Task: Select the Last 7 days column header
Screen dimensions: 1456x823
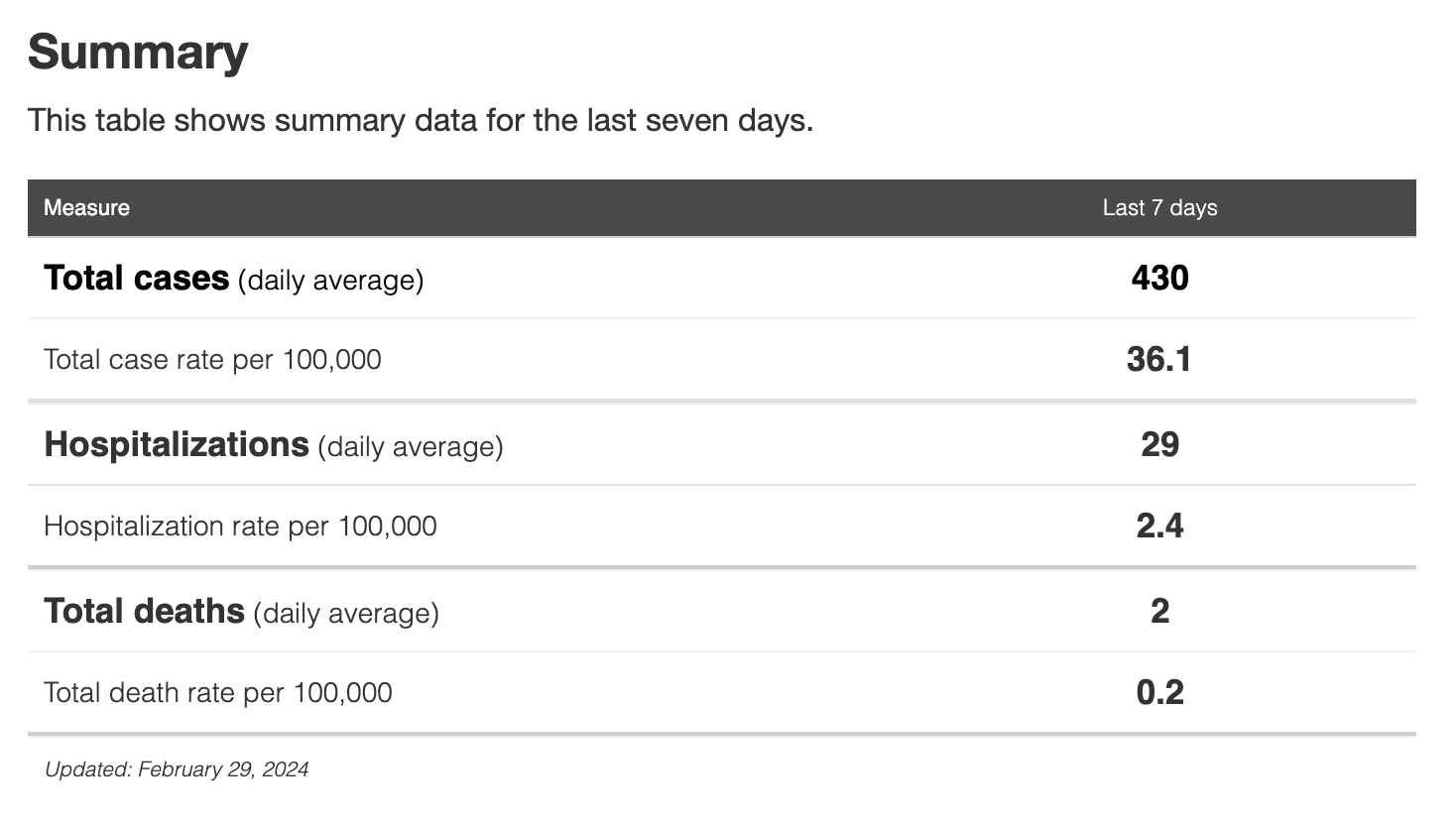Action: 1159,208
